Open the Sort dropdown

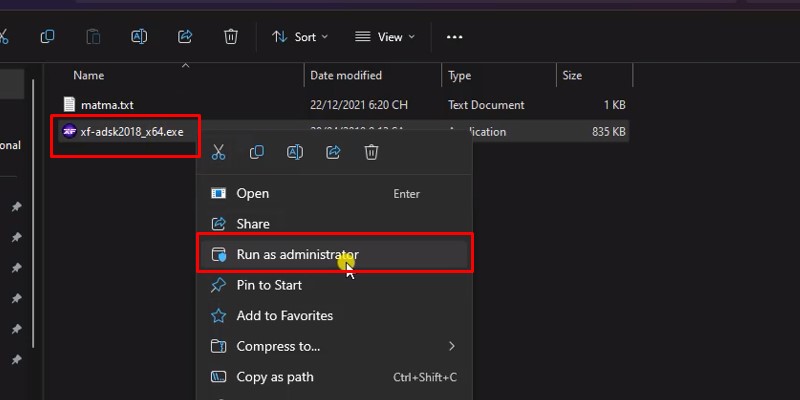coord(295,37)
